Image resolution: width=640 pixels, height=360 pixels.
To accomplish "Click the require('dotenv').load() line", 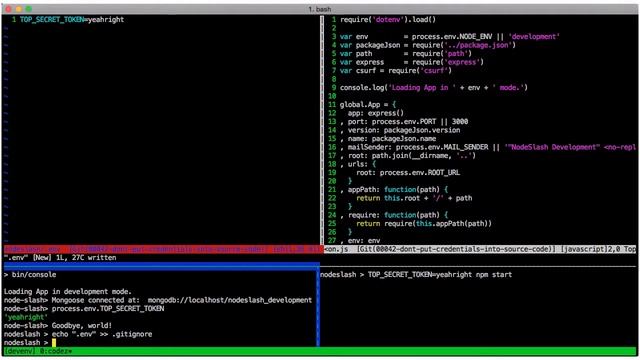I will tap(388, 20).
